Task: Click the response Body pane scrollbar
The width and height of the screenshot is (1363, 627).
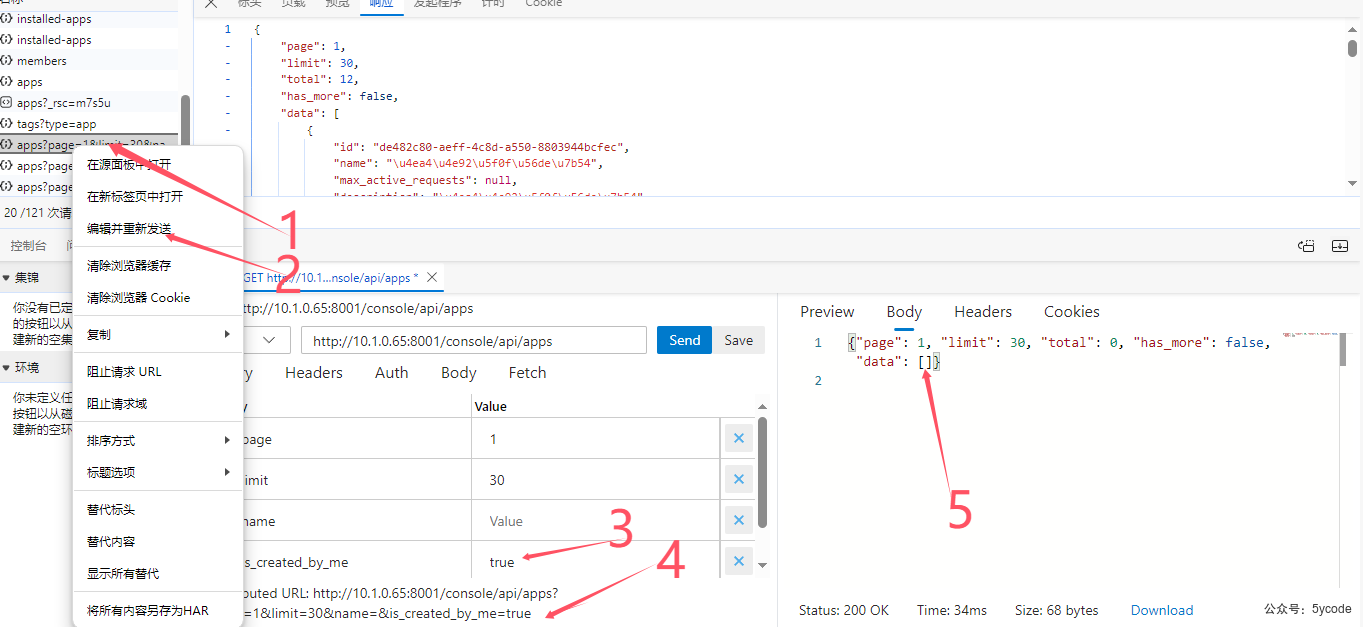Action: click(x=1343, y=349)
